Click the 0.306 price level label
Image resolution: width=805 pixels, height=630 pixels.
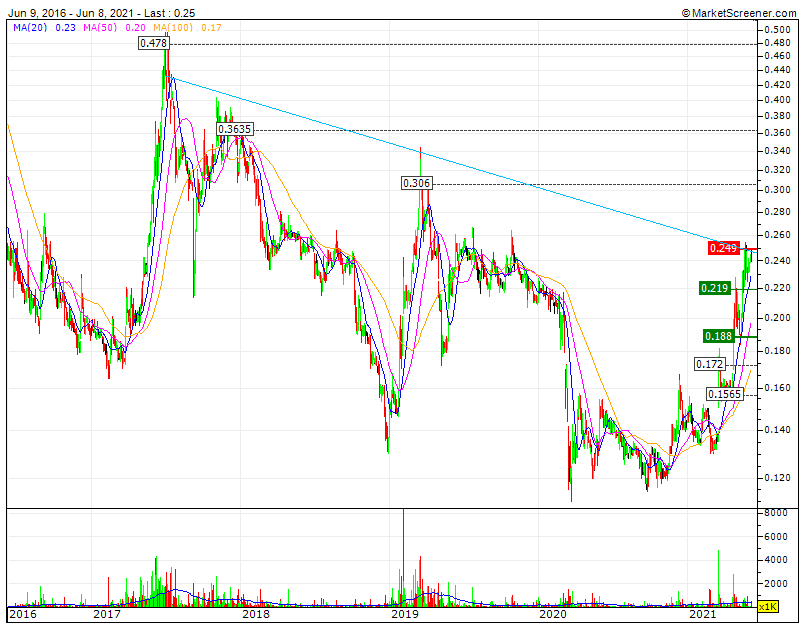[x=417, y=183]
